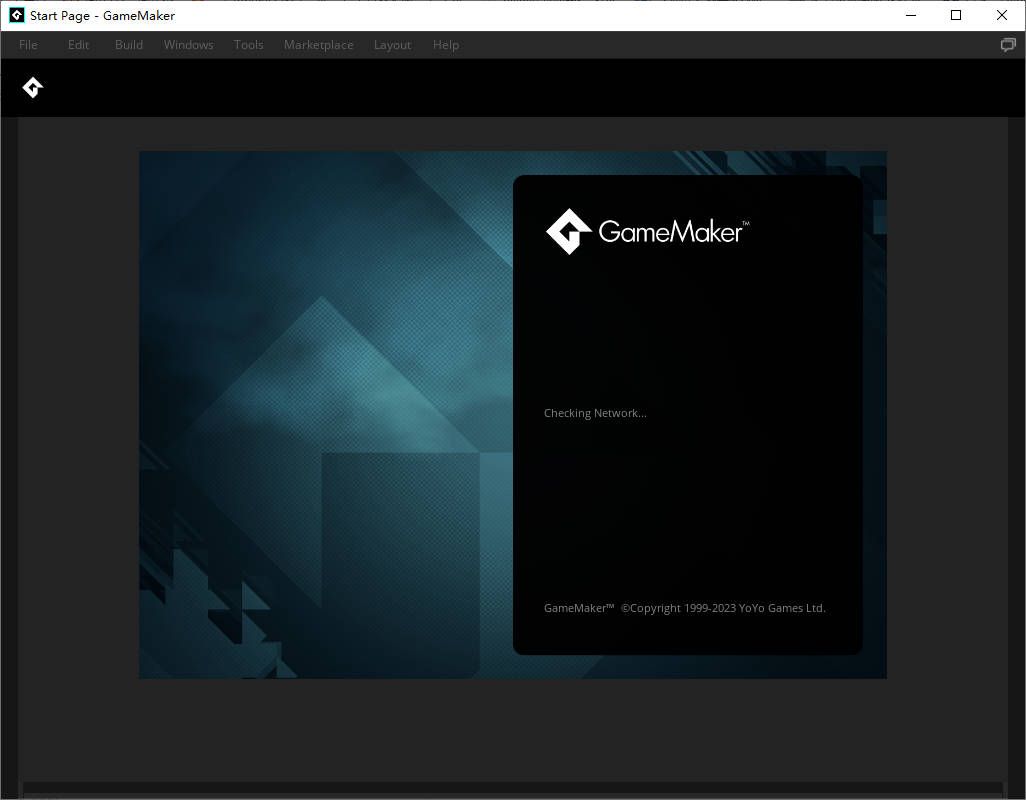Open the Marketplace menu
The height and width of the screenshot is (800, 1026).
tap(318, 45)
